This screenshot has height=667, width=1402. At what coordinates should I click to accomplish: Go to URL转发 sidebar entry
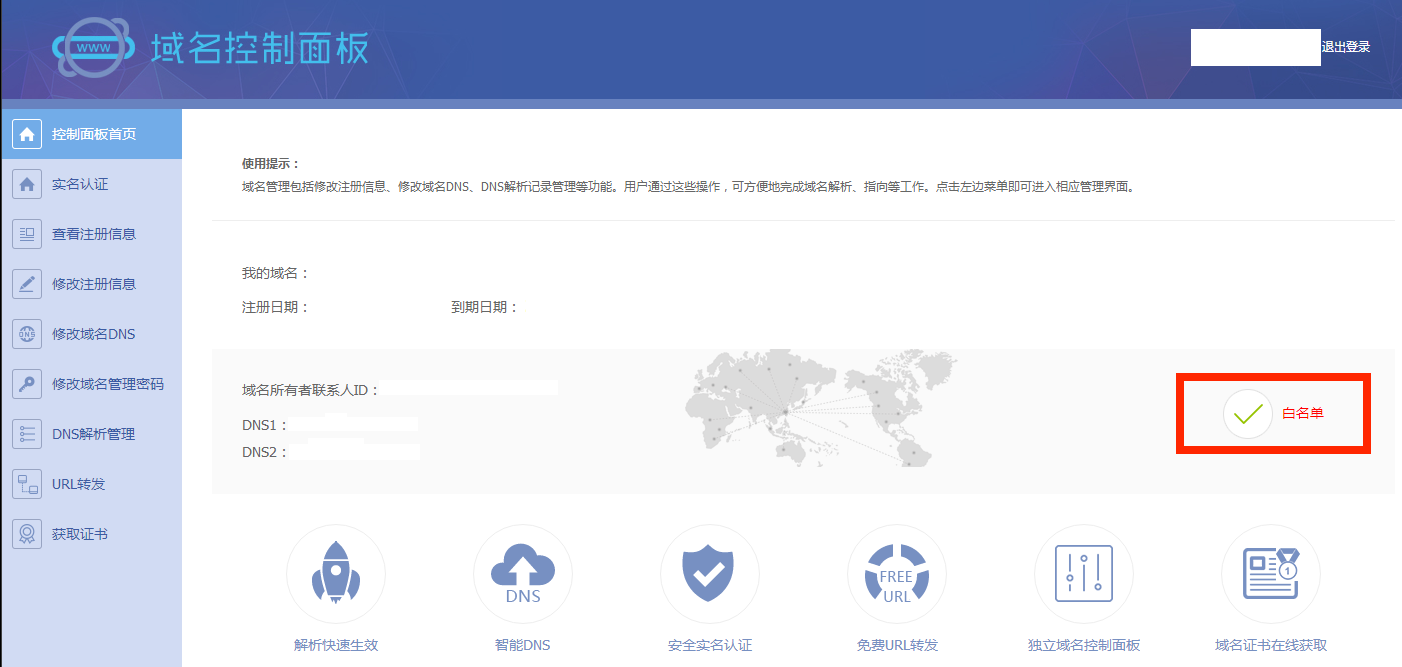click(91, 484)
